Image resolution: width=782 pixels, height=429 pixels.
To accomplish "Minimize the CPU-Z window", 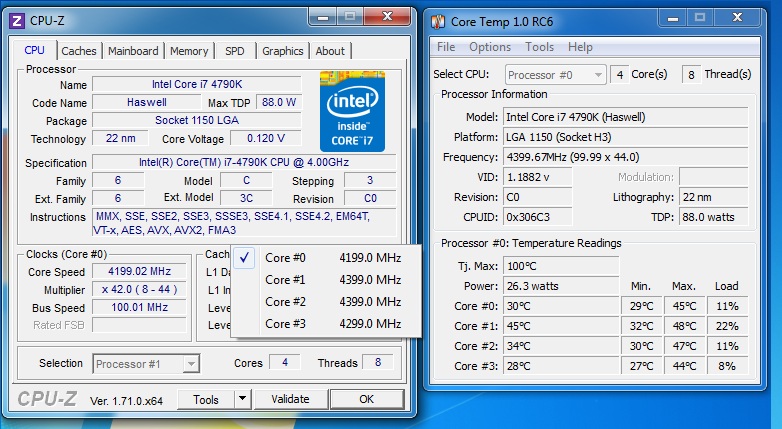I will [323, 17].
